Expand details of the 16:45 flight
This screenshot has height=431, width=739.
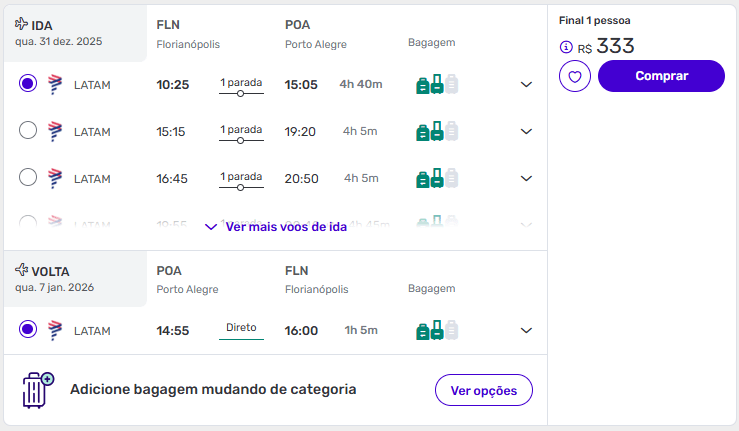(x=527, y=178)
